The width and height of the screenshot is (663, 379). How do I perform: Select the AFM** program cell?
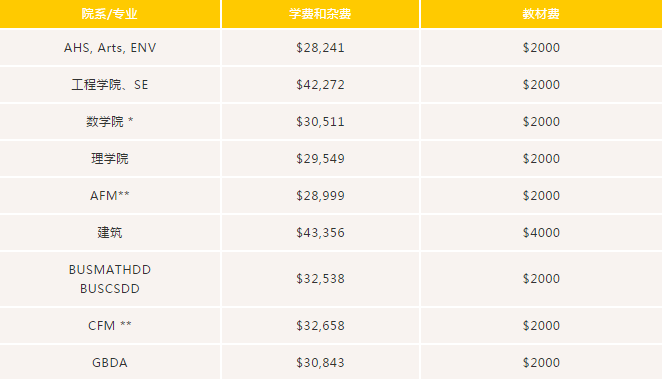(x=110, y=195)
